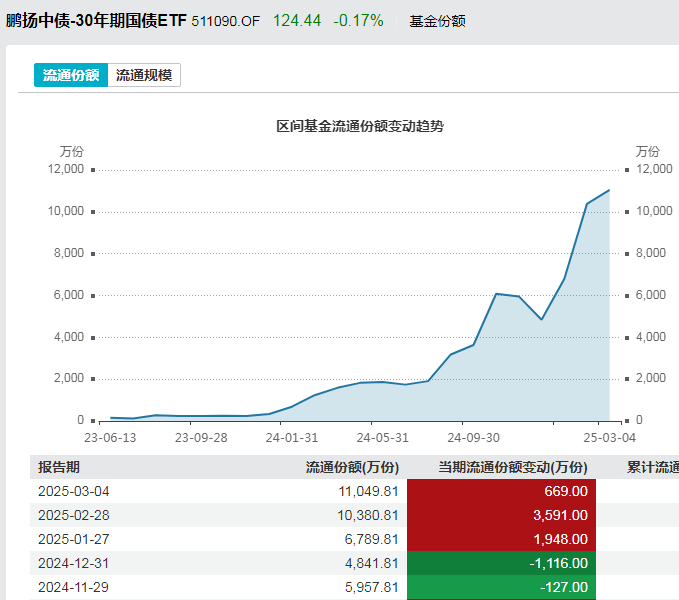Click the chart's final peak data point
The width and height of the screenshot is (679, 600).
609,190
